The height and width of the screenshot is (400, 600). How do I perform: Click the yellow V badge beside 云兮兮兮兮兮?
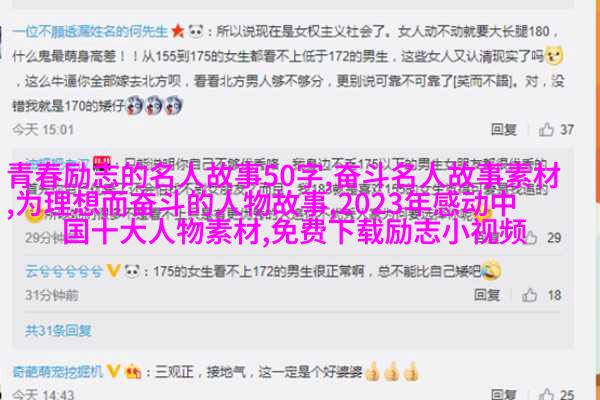tap(113, 271)
